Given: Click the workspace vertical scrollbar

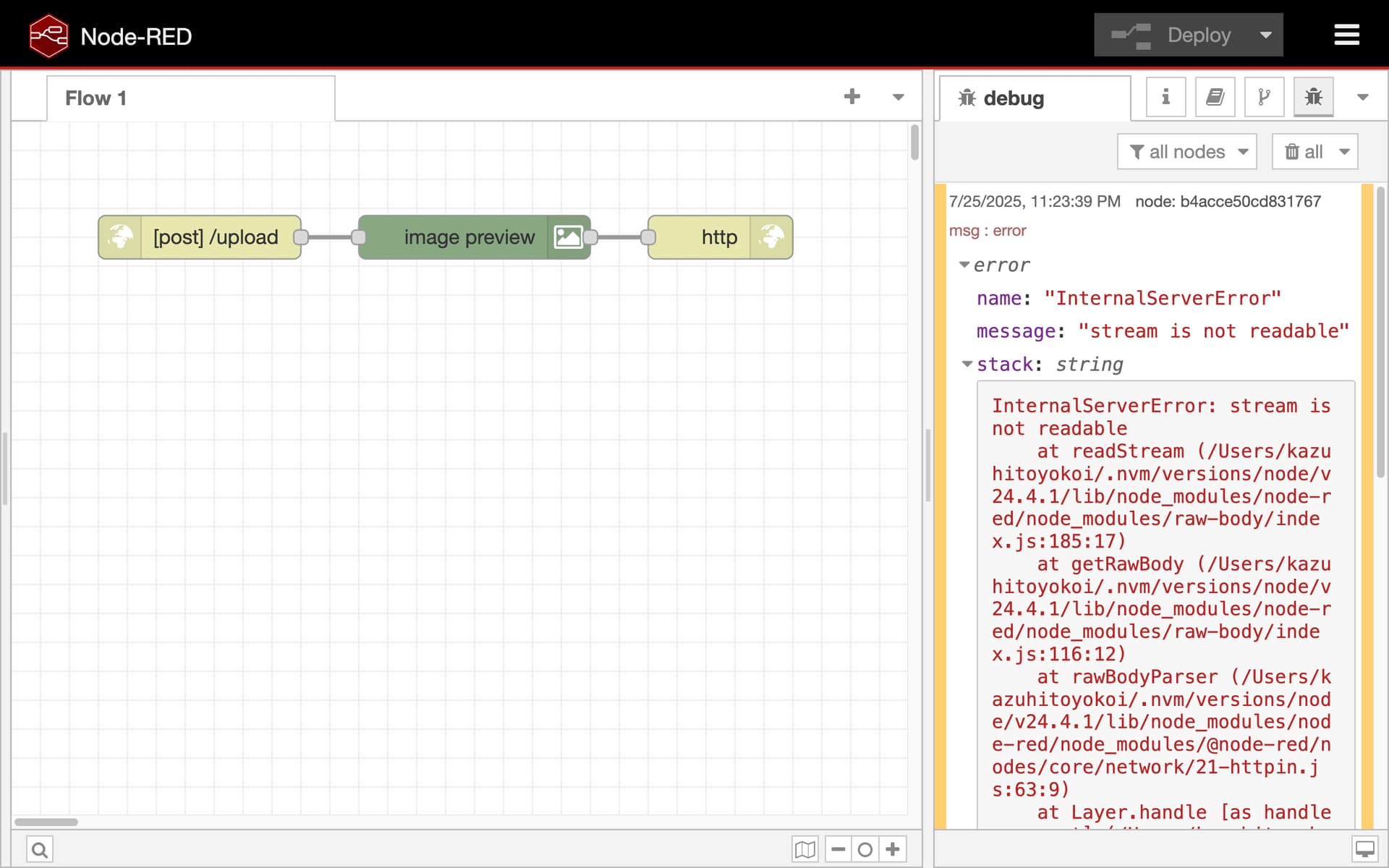Looking at the screenshot, I should (x=914, y=142).
